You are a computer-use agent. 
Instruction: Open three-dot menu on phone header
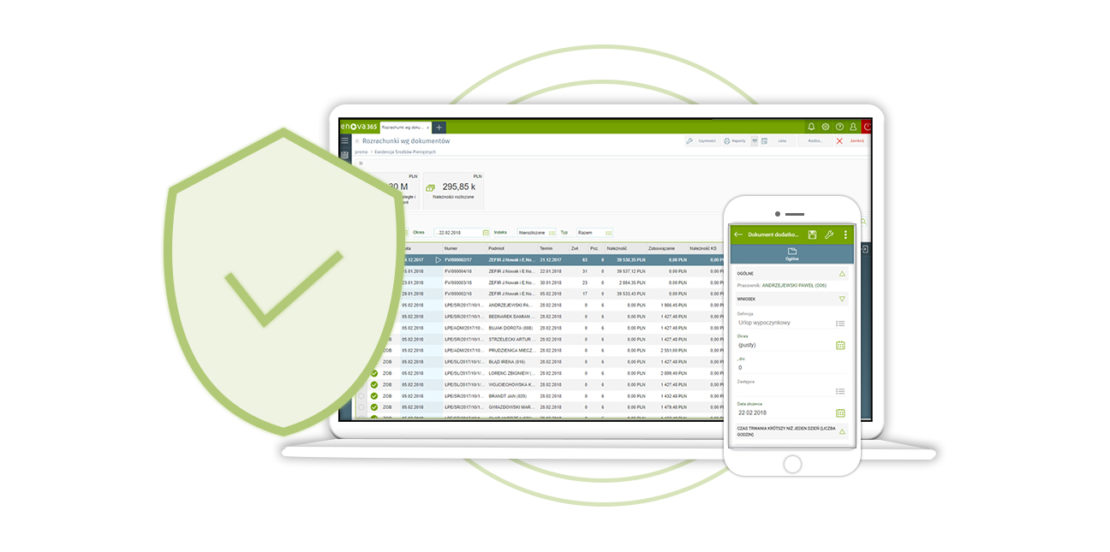click(x=846, y=234)
